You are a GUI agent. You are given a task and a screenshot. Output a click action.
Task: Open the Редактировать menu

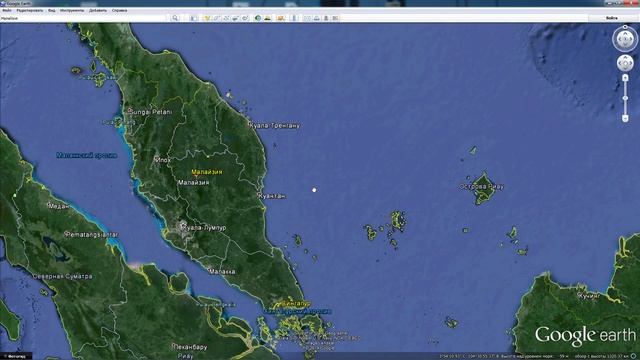[29, 10]
